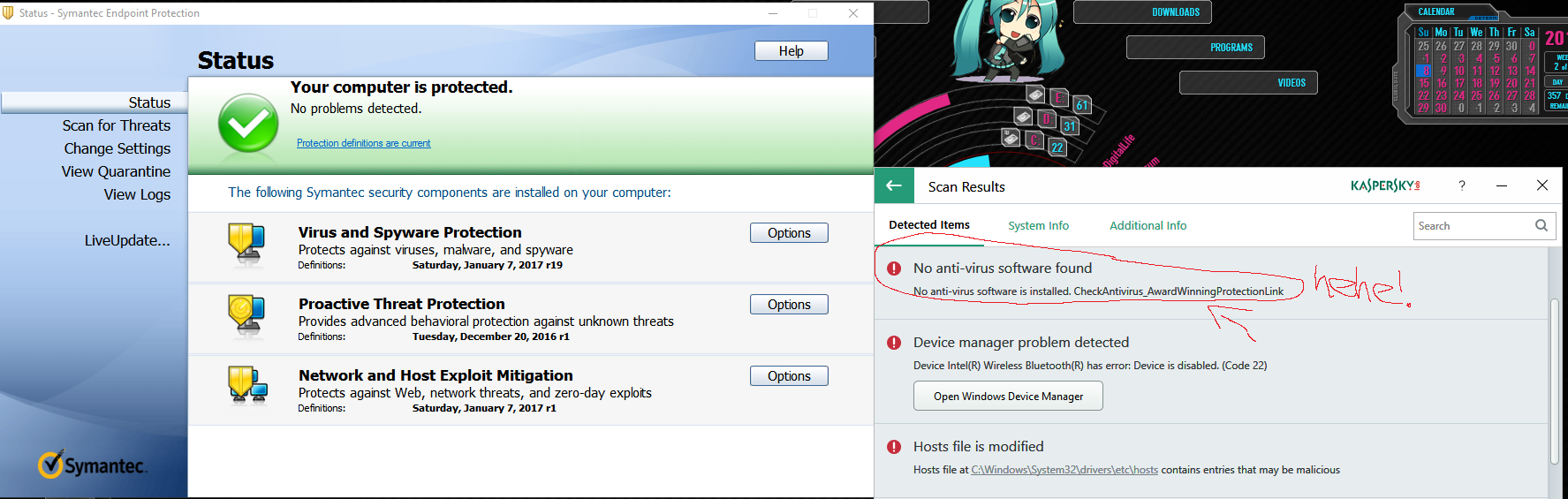This screenshot has height=499, width=1568.
Task: Open the hosts file path link
Action: [1064, 470]
